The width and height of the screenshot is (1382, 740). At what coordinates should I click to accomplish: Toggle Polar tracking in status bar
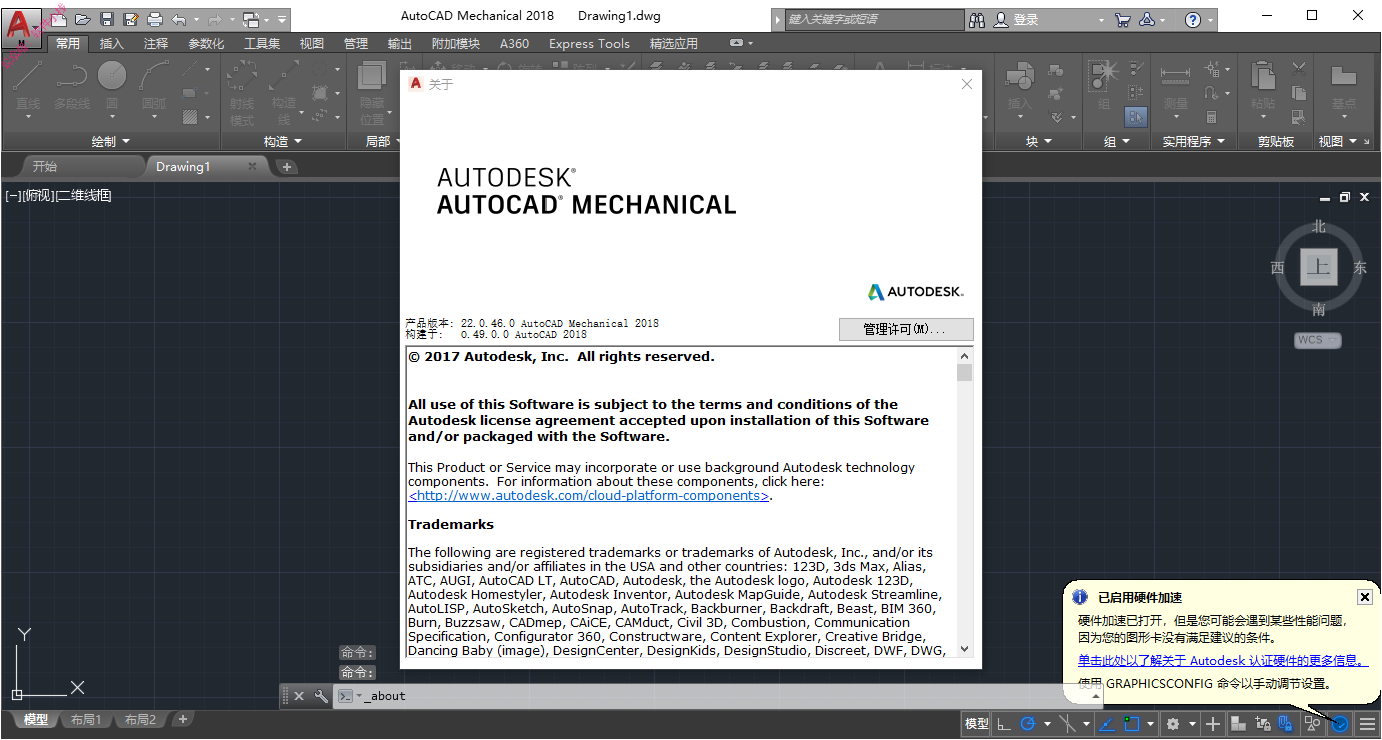tap(1028, 724)
